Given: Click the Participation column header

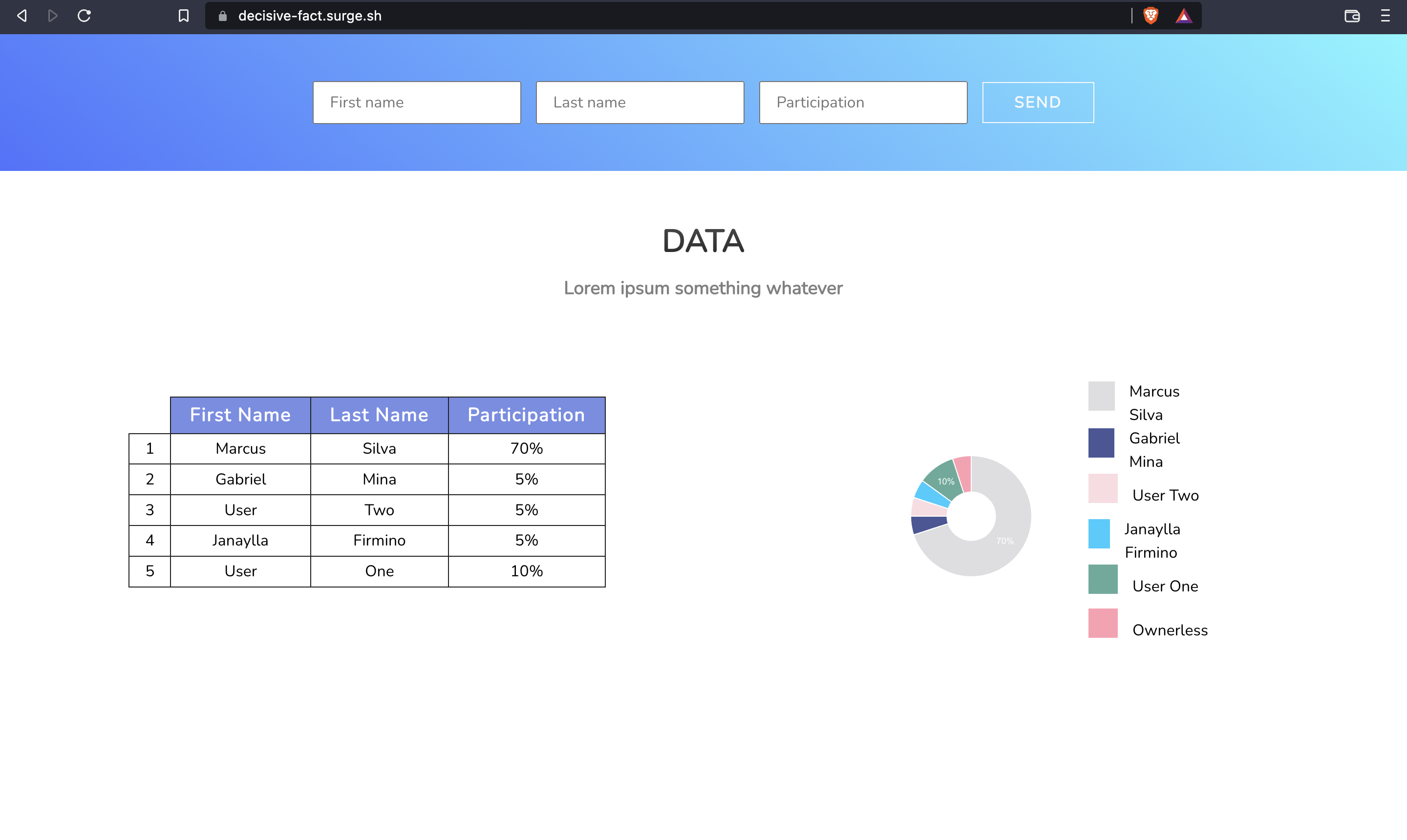Looking at the screenshot, I should [526, 415].
